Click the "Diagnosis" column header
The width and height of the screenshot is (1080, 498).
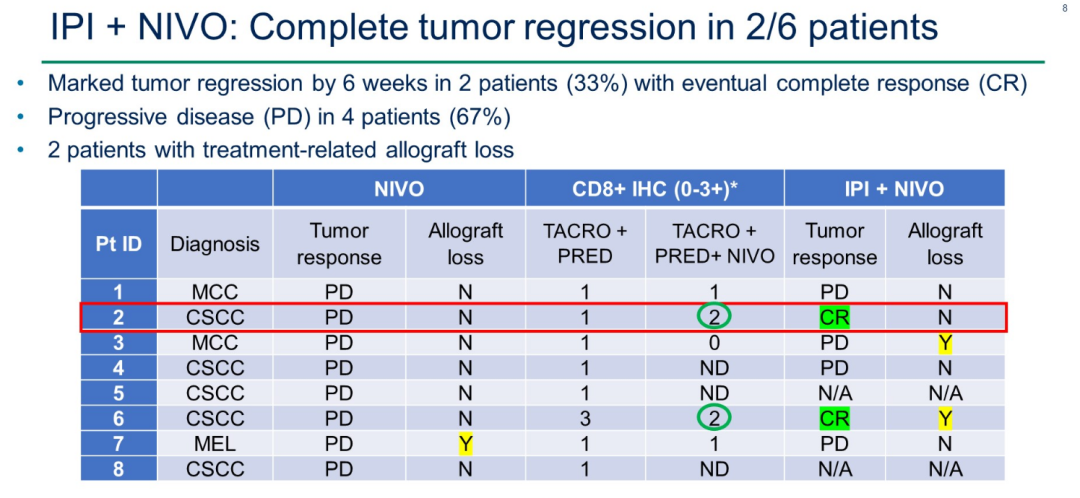pyautogui.click(x=214, y=244)
